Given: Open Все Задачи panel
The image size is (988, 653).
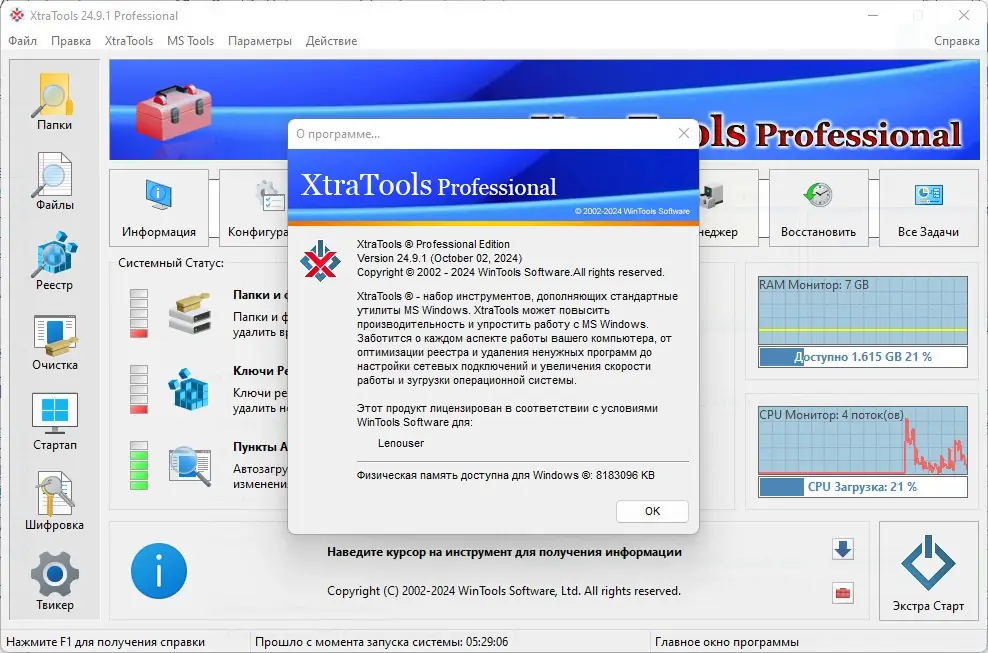Looking at the screenshot, I should tap(928, 207).
